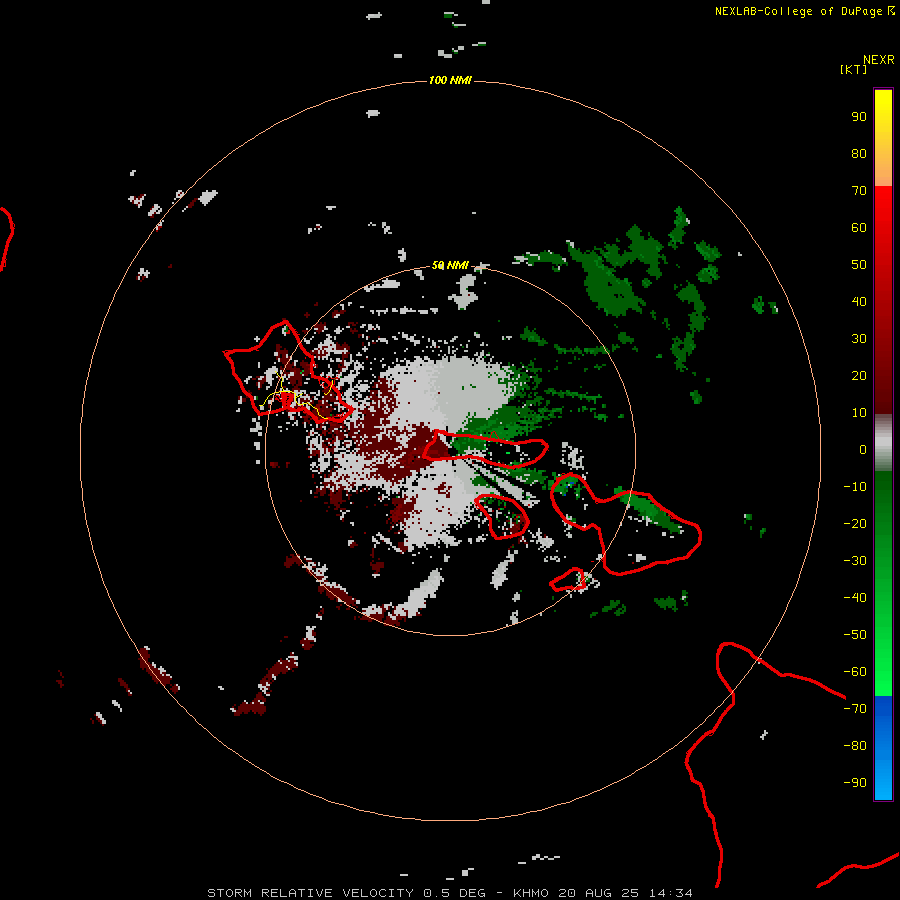The width and height of the screenshot is (900, 900).
Task: Select the positive 80 value on the velocity scale
Action: [x=859, y=154]
